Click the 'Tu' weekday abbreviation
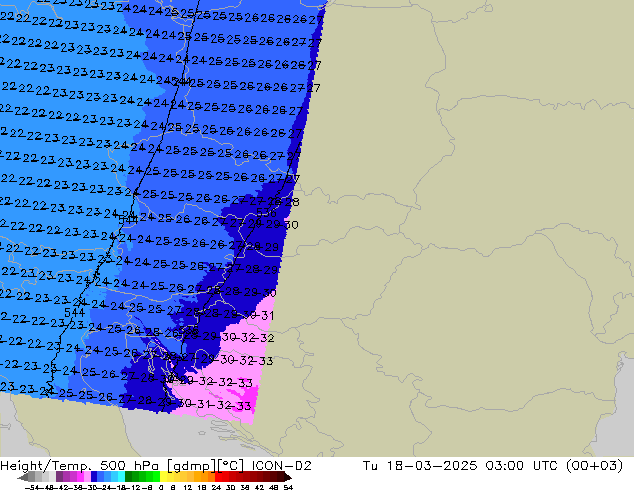The width and height of the screenshot is (634, 490). point(370,466)
